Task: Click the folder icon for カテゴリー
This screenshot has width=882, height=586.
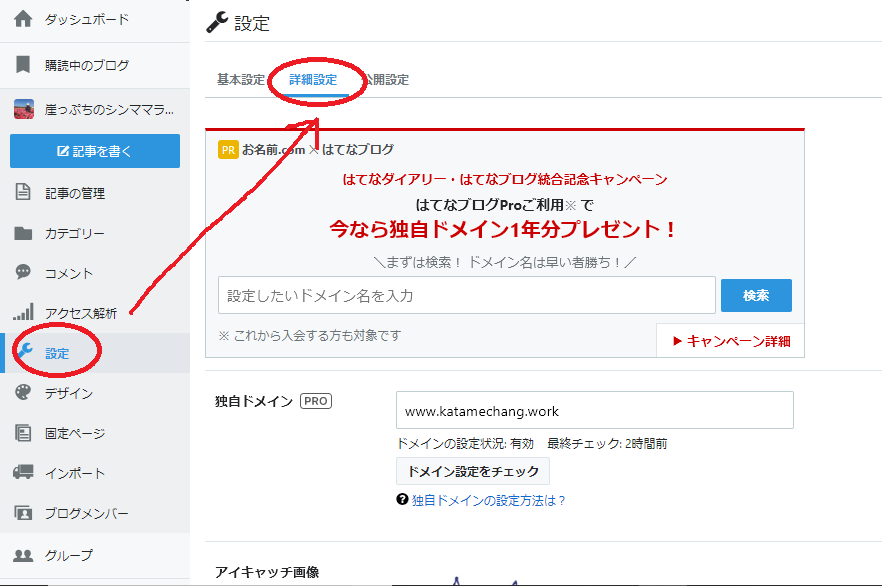Action: coord(23,233)
